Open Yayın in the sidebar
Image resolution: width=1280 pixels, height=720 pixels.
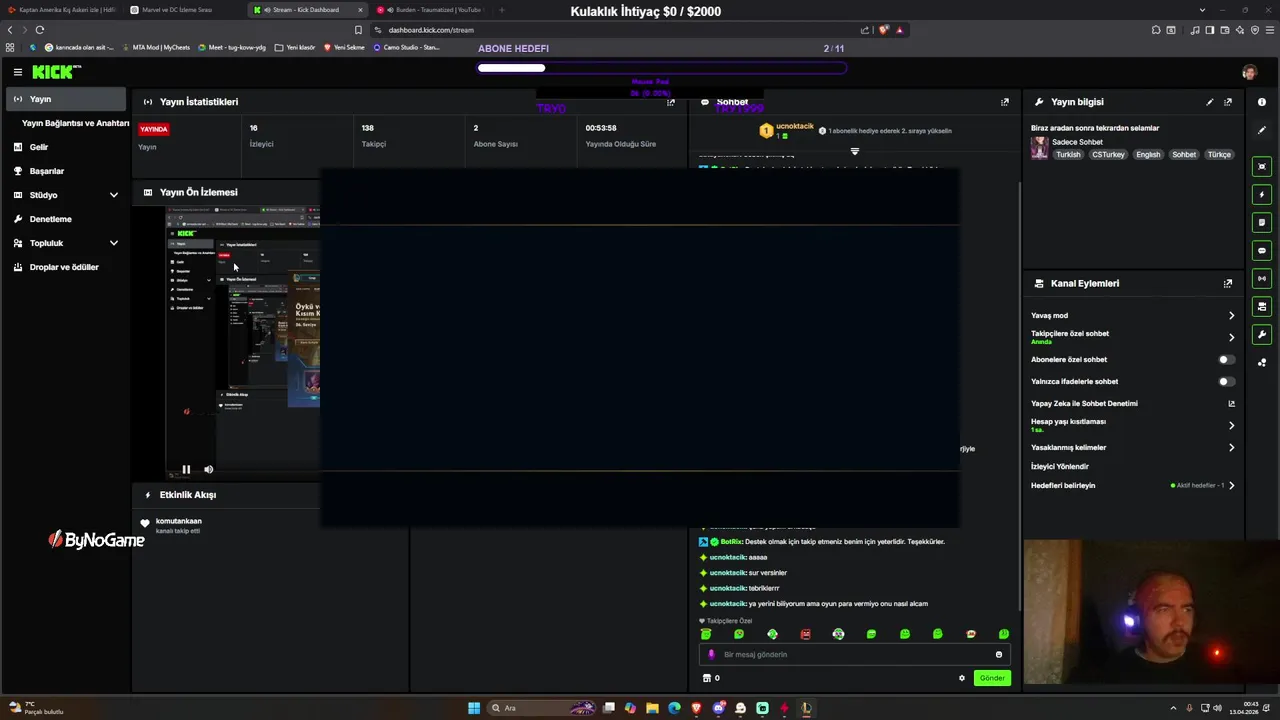tap(66, 99)
